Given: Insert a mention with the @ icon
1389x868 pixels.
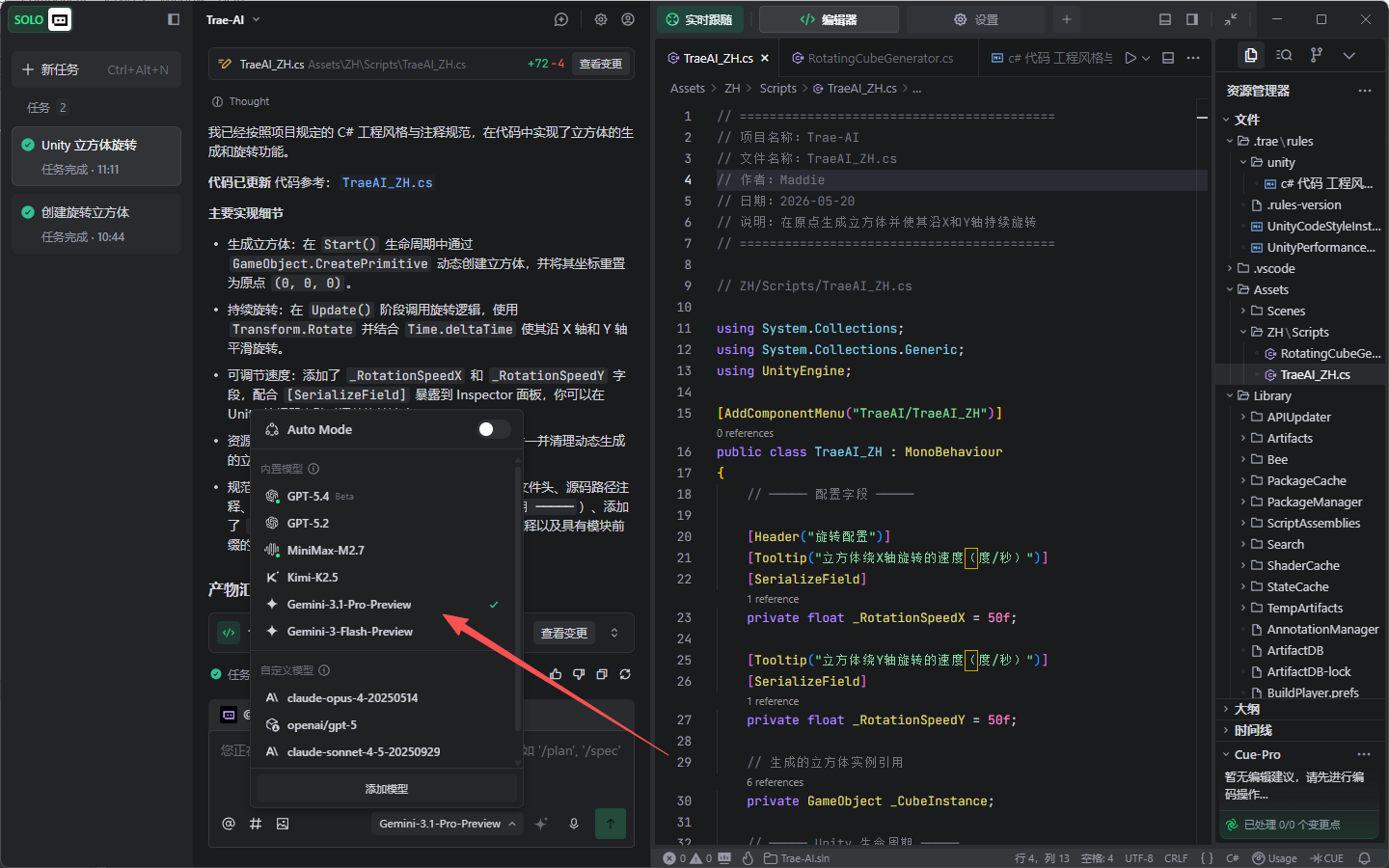Looking at the screenshot, I should pyautogui.click(x=229, y=824).
